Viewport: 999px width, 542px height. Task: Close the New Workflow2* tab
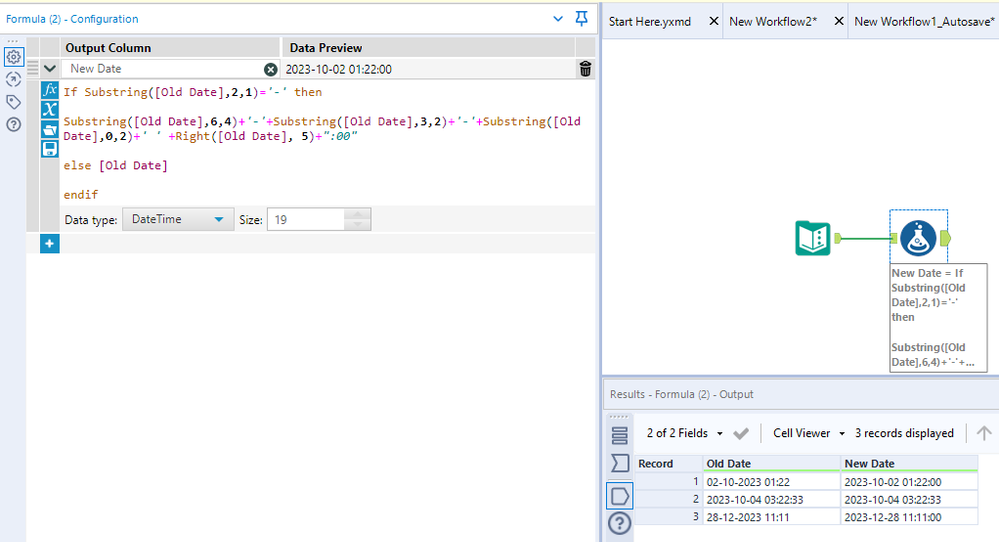838,21
